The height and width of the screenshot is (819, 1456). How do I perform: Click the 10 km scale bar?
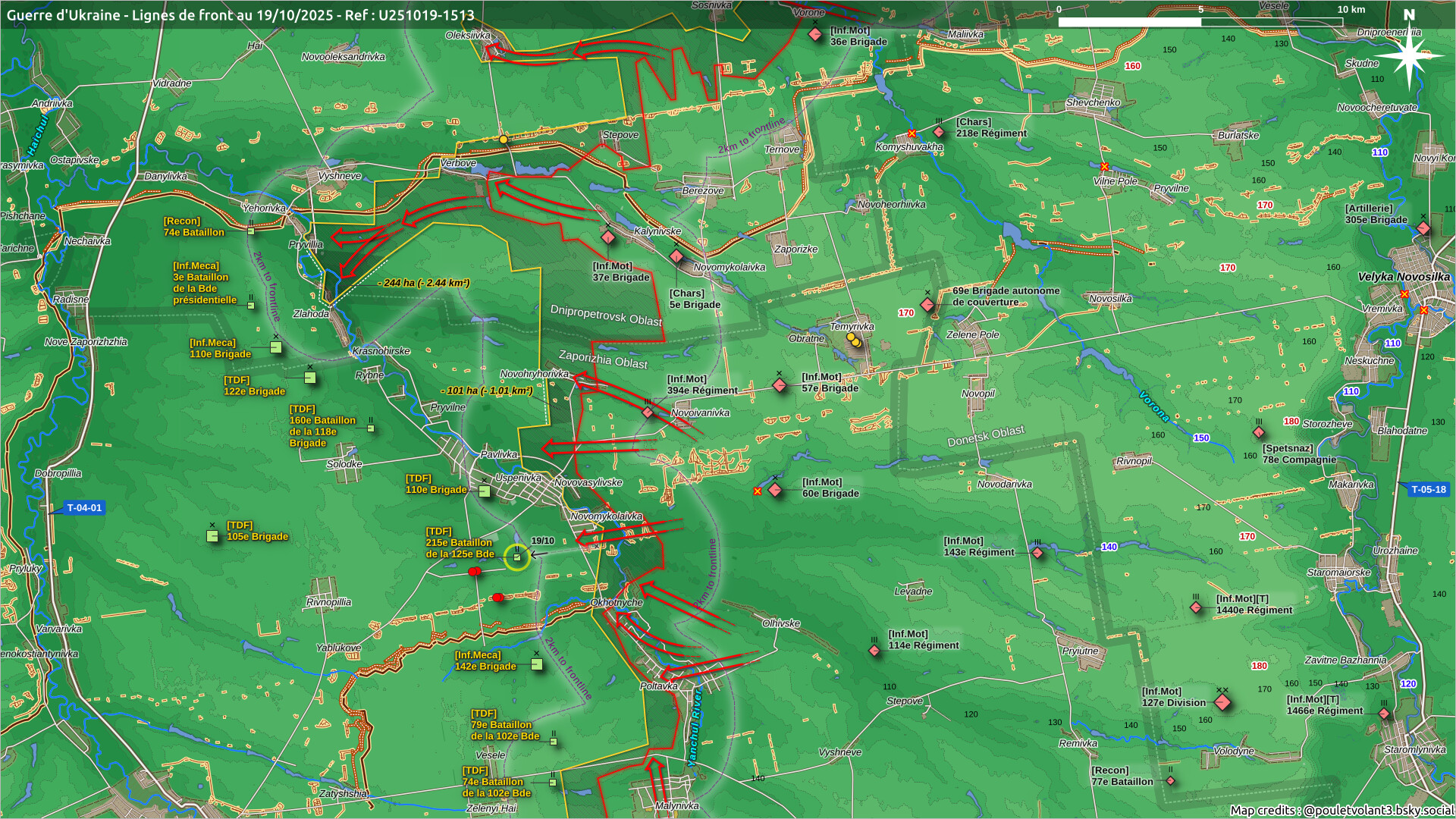[1200, 22]
